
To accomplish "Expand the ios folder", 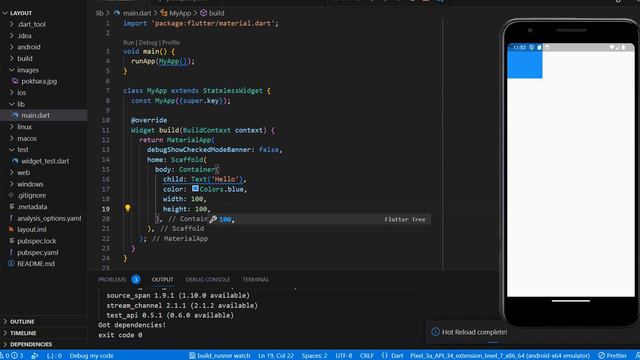I will coord(22,93).
